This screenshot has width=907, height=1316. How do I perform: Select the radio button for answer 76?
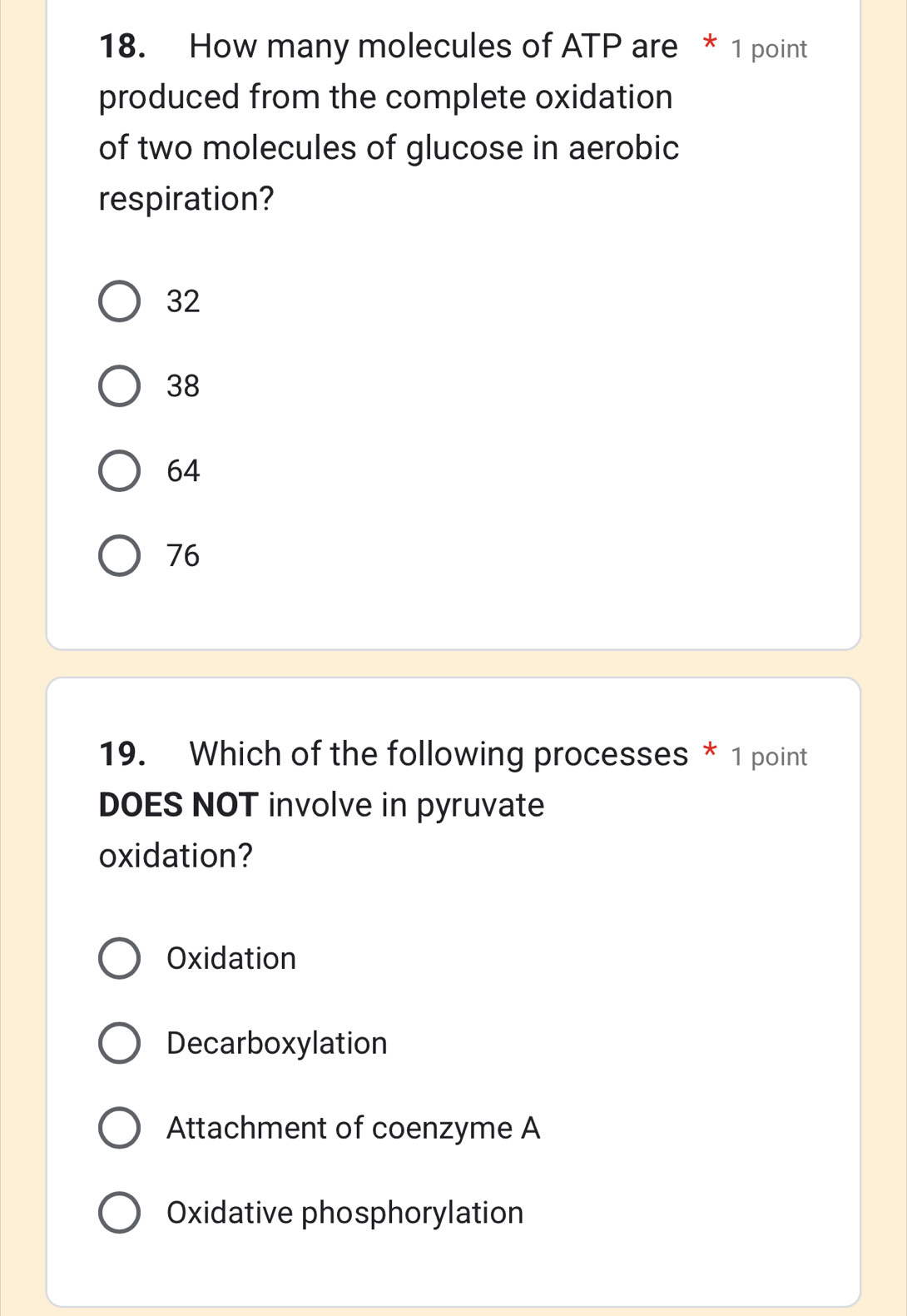(118, 556)
